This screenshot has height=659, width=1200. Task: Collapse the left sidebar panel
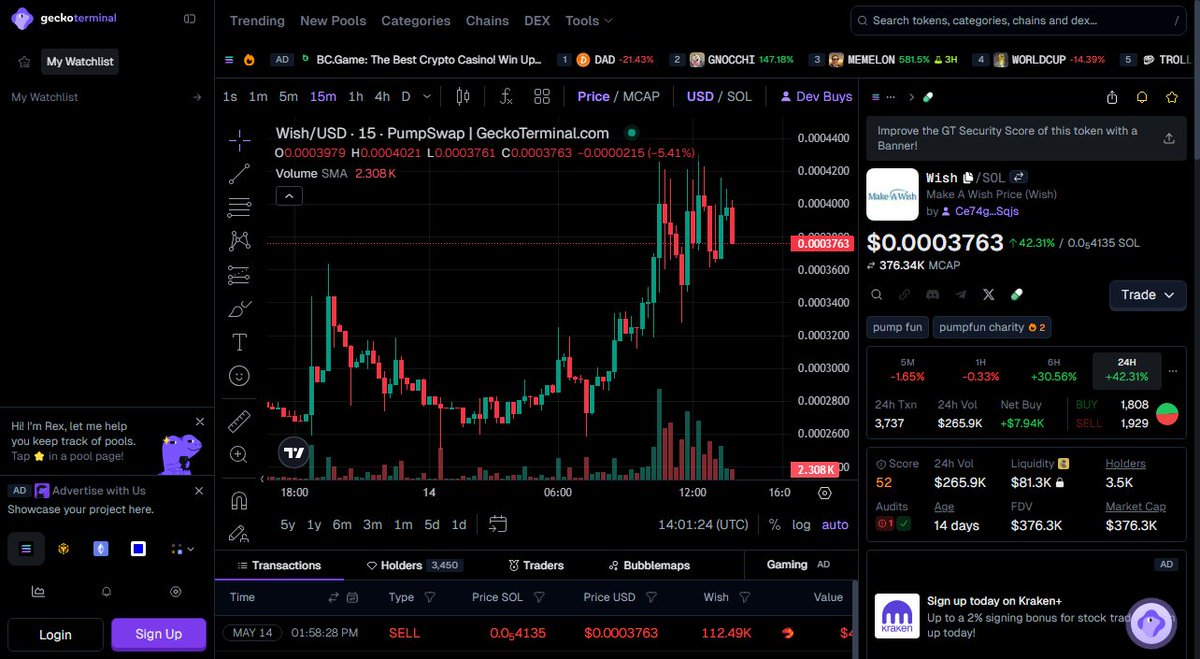190,19
